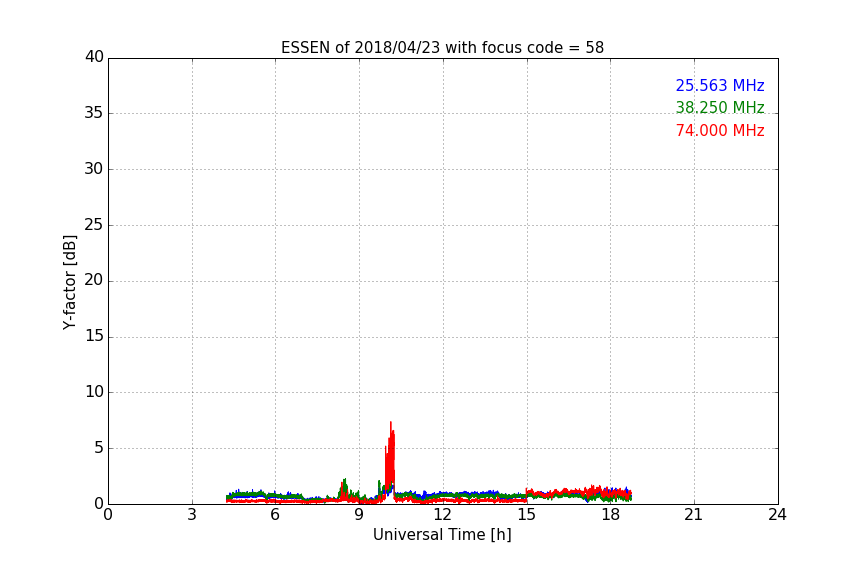Click the y-axis tick label '20'
The image size is (864, 576).
tap(94, 280)
